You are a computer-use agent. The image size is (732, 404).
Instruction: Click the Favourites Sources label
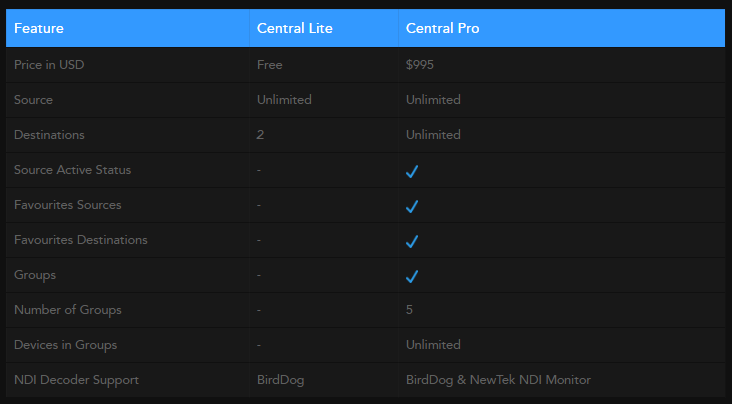[68, 205]
